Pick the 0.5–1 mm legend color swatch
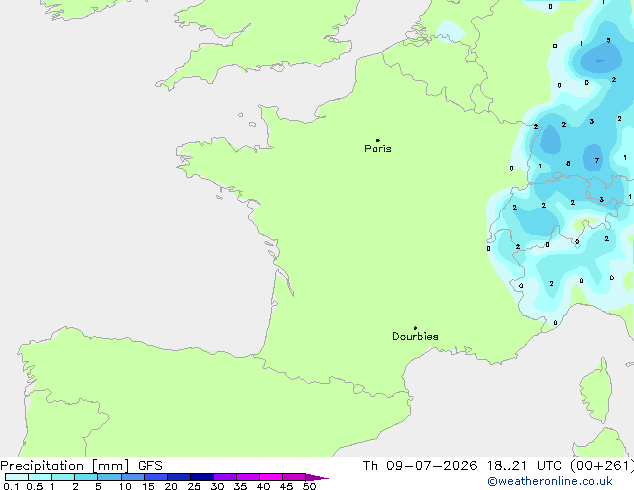 40,477
